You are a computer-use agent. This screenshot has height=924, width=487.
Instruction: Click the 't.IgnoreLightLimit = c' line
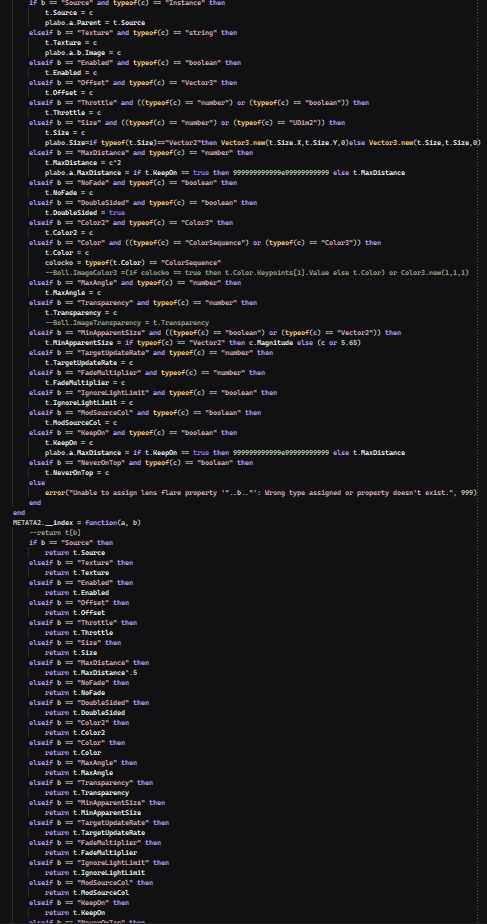89,402
